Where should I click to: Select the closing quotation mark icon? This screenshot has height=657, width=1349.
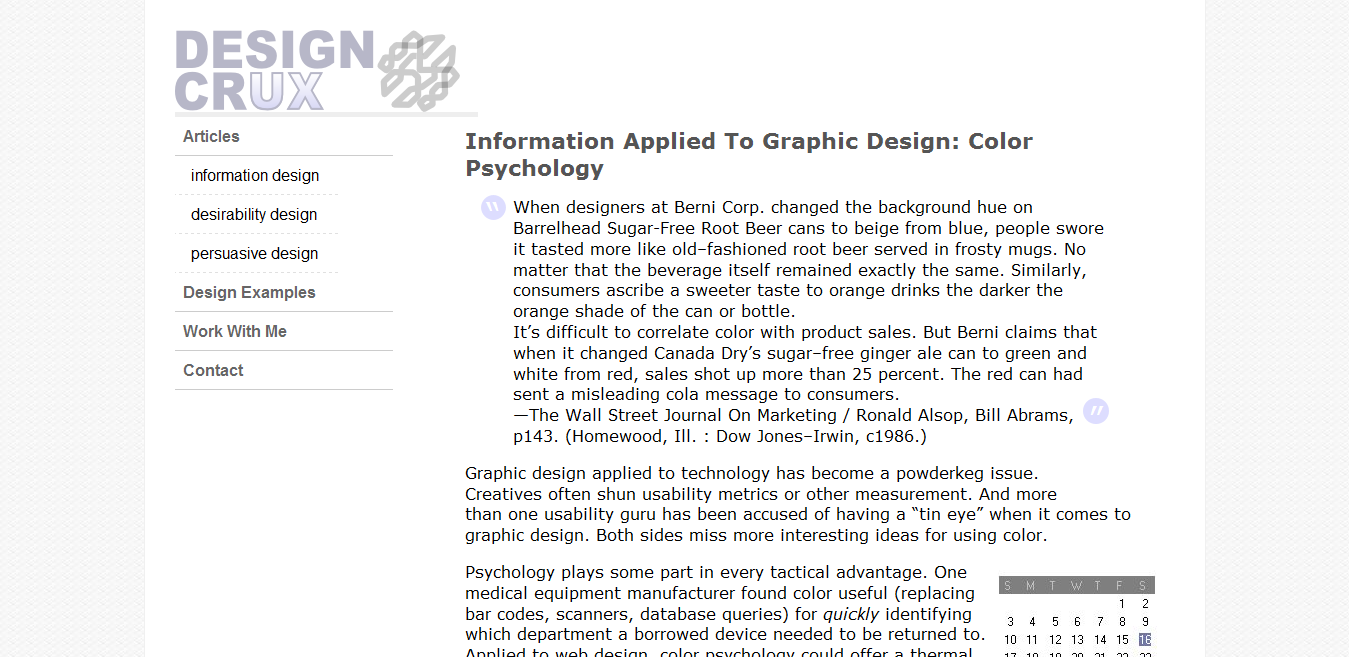coord(1095,411)
